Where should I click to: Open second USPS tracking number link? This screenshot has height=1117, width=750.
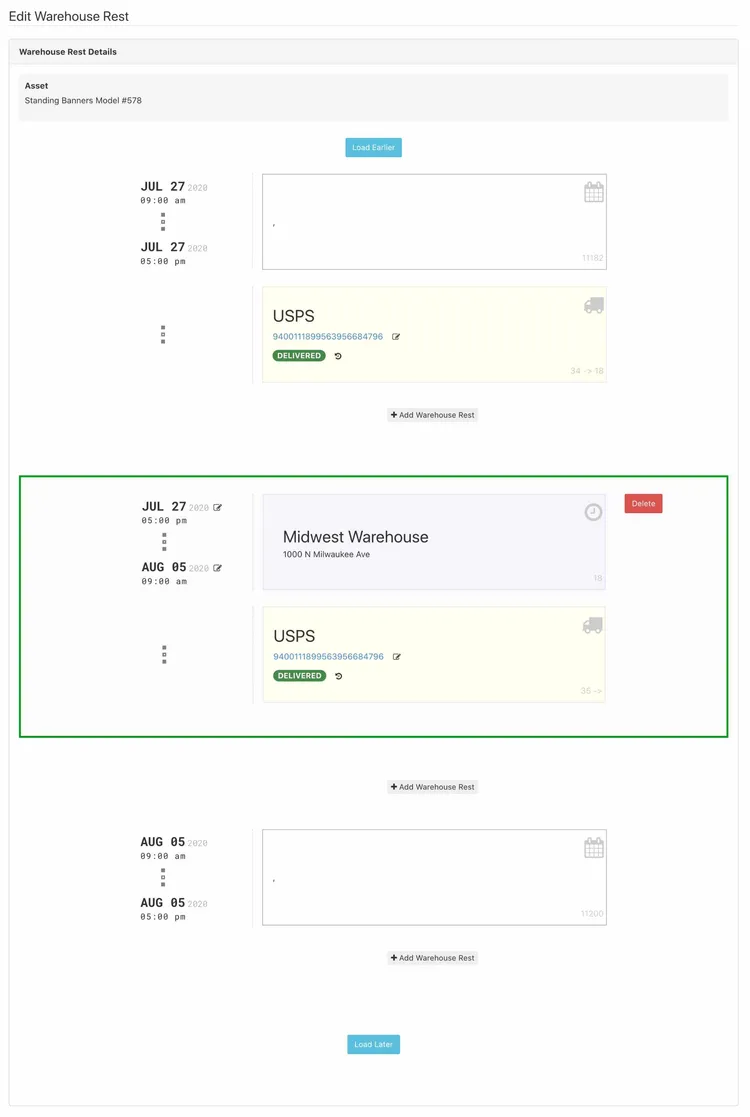328,657
